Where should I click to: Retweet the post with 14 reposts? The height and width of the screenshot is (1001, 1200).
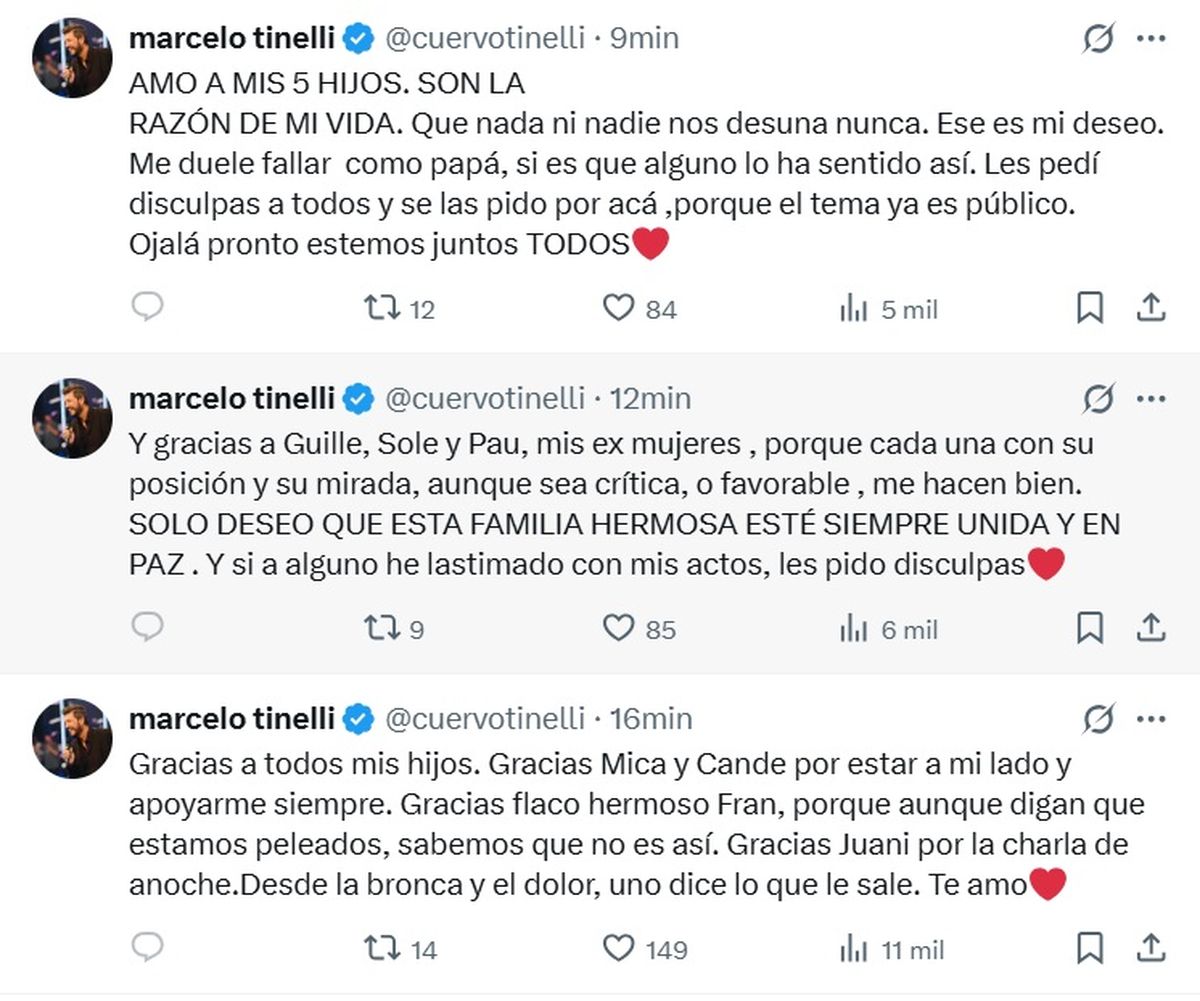(381, 949)
